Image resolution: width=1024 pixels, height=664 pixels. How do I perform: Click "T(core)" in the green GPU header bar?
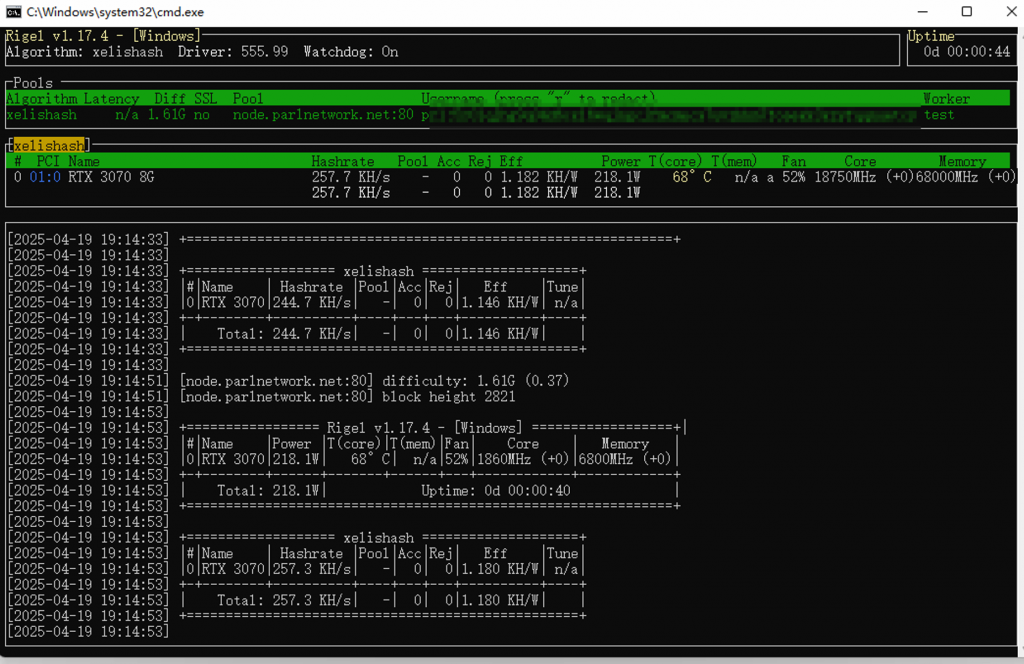(676, 161)
